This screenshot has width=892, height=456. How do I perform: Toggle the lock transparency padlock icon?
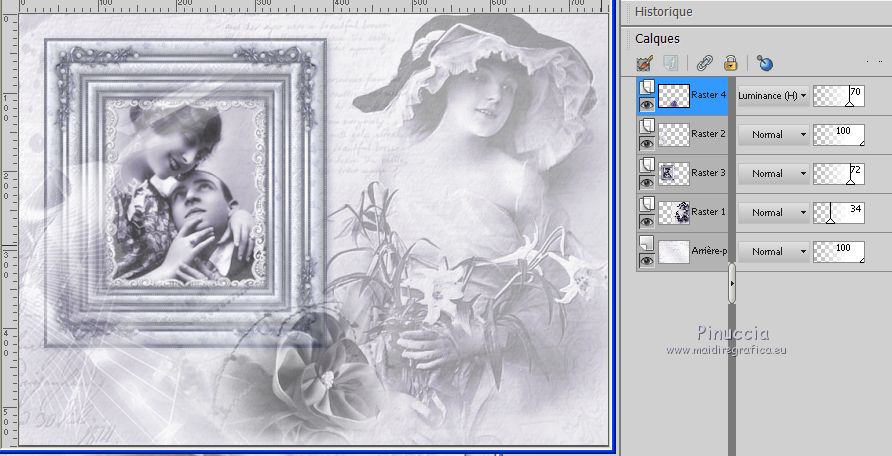coord(731,63)
